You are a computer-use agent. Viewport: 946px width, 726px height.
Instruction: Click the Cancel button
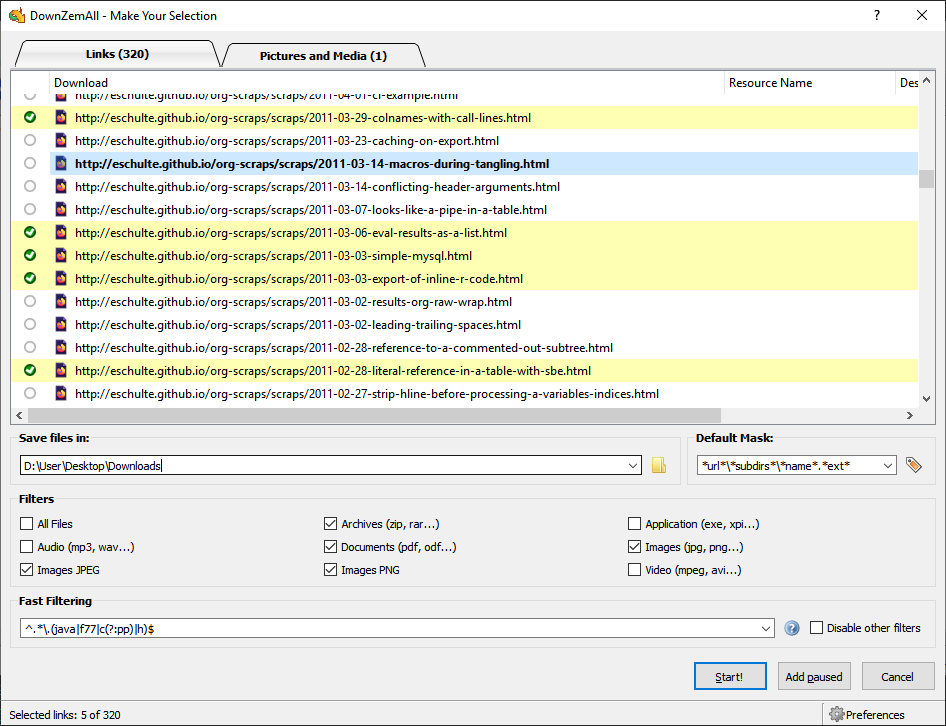(898, 676)
